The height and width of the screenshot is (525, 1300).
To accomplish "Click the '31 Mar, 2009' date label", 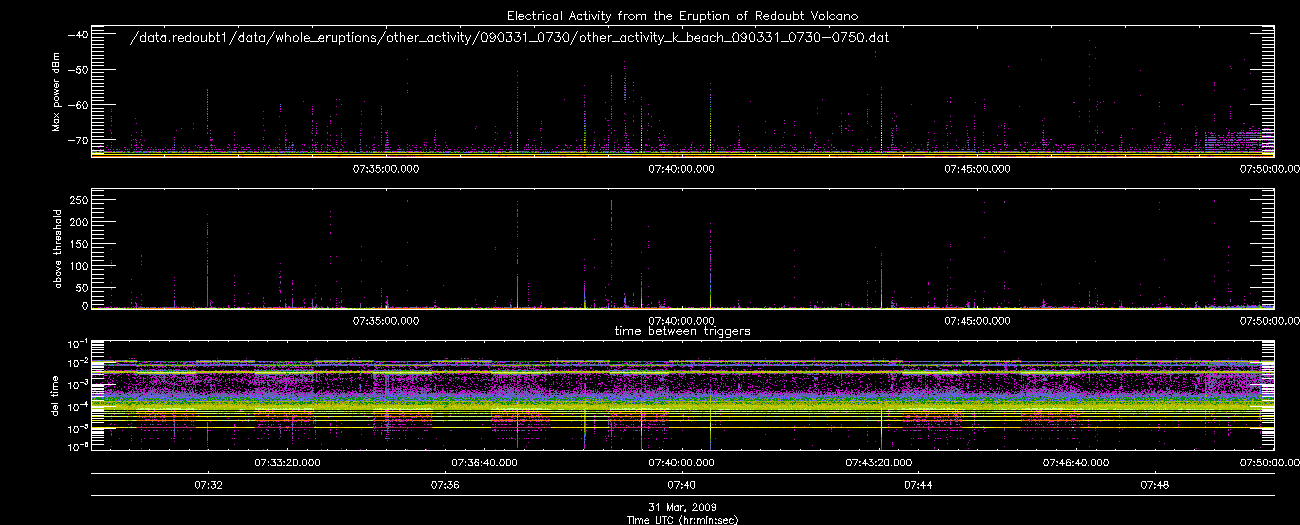I will [x=682, y=507].
